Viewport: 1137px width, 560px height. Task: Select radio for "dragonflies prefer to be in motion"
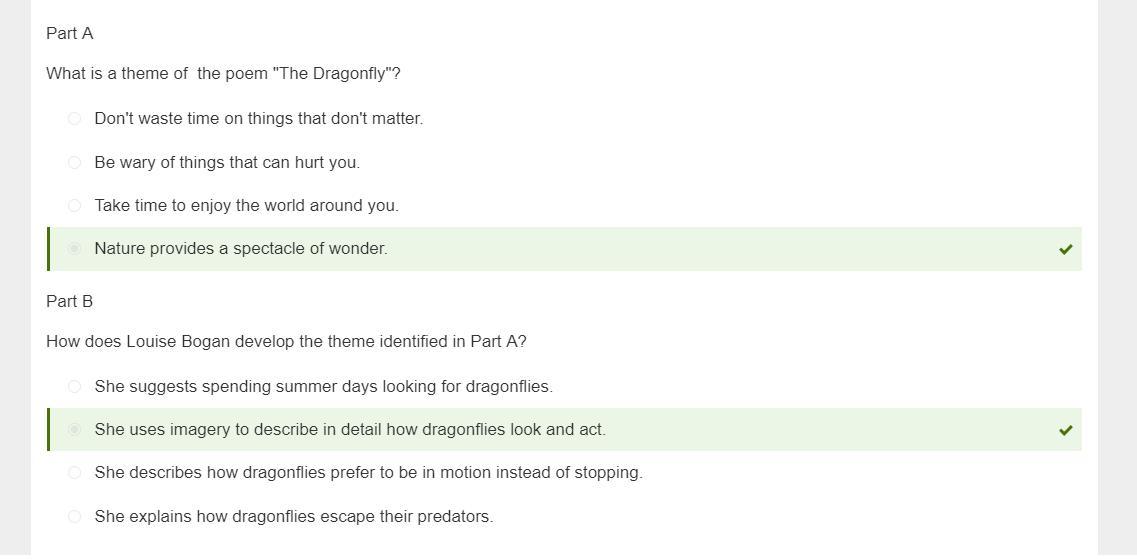pyautogui.click(x=74, y=473)
